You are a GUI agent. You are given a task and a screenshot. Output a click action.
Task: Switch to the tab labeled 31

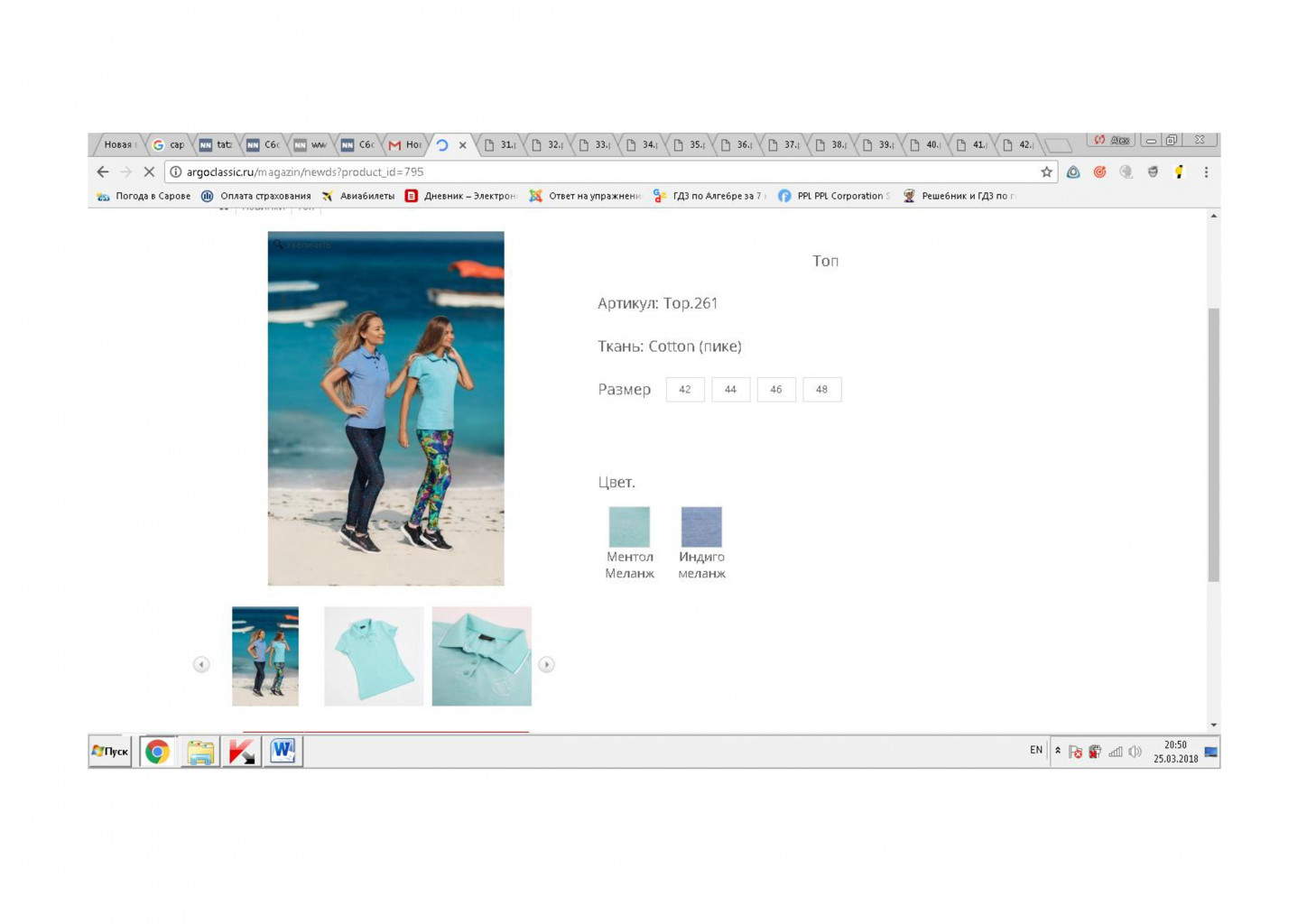(500, 144)
